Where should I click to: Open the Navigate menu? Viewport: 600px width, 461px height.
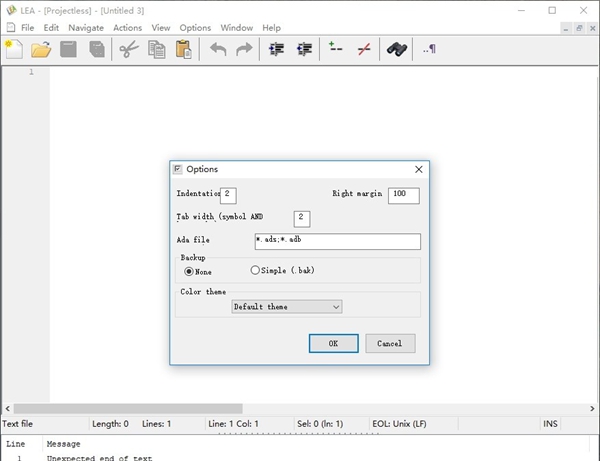coord(86,28)
